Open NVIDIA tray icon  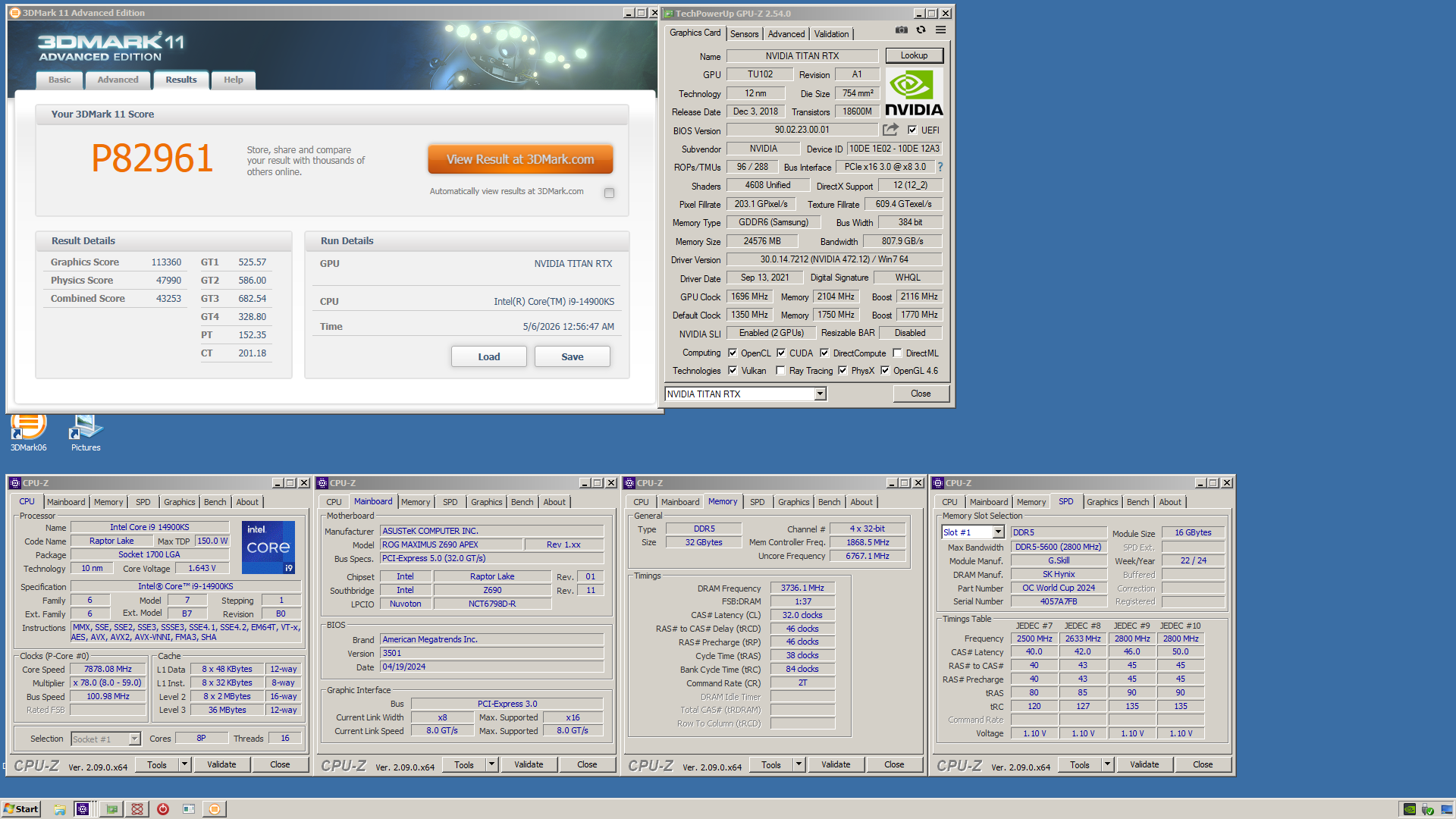(x=1410, y=809)
